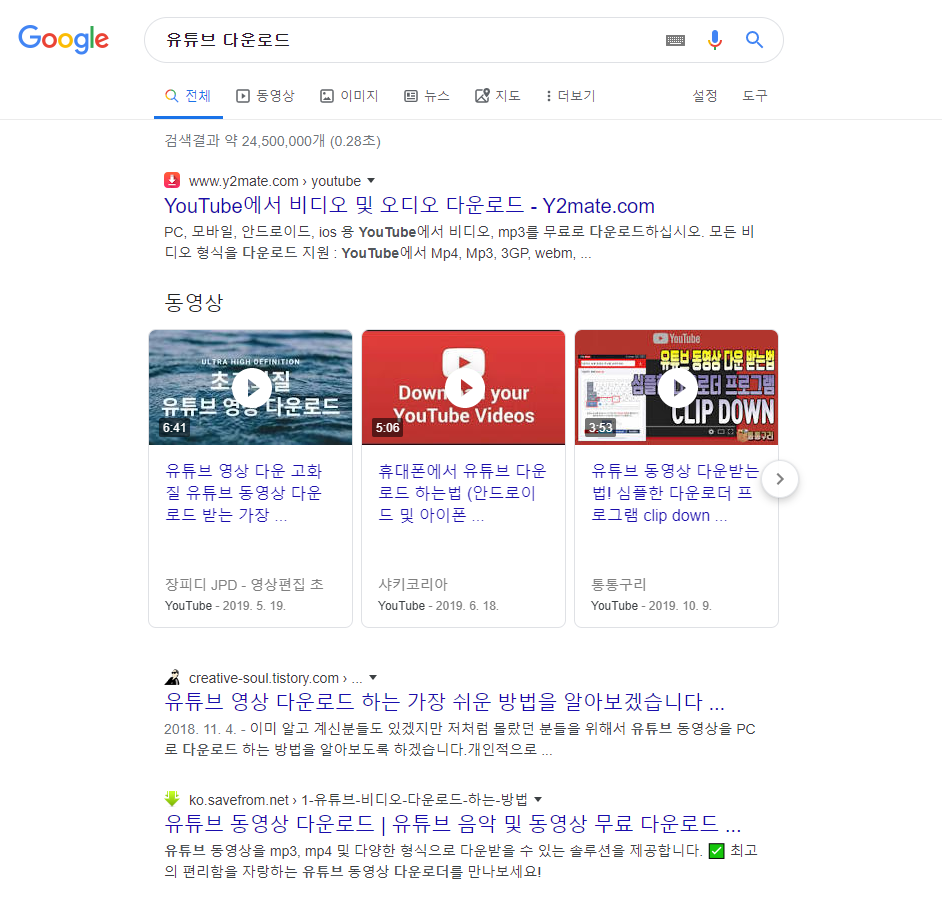Screen dimensions: 942x901
Task: Open the on-screen keyboard icon
Action: pyautogui.click(x=675, y=40)
